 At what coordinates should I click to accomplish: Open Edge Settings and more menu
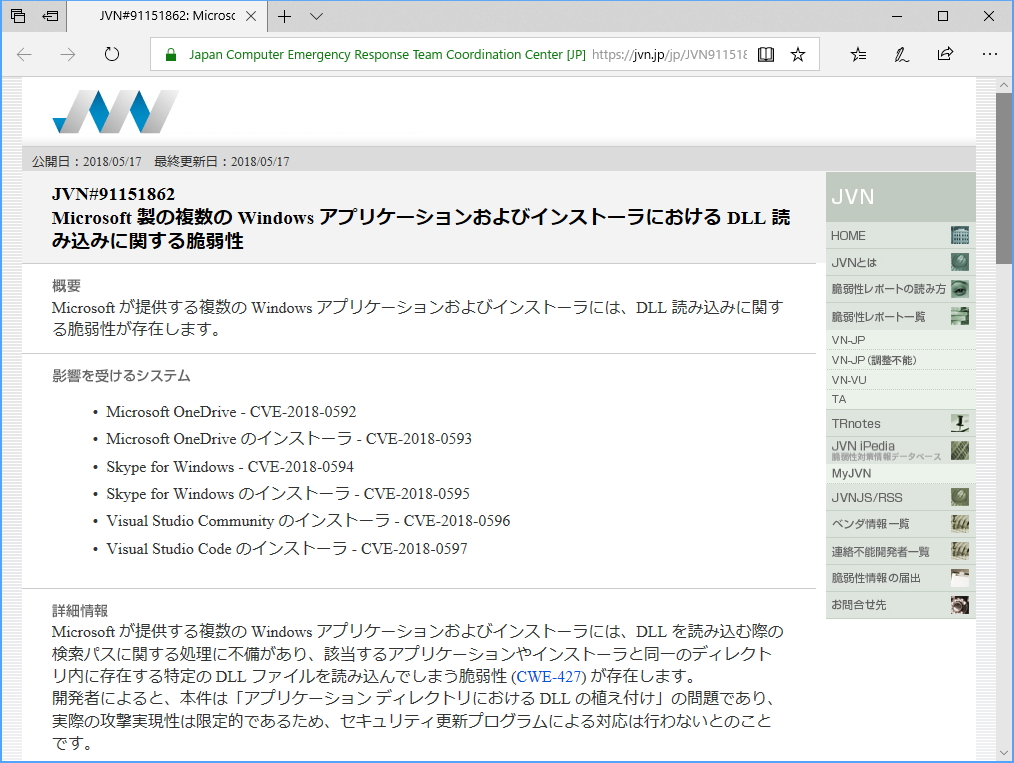click(989, 54)
